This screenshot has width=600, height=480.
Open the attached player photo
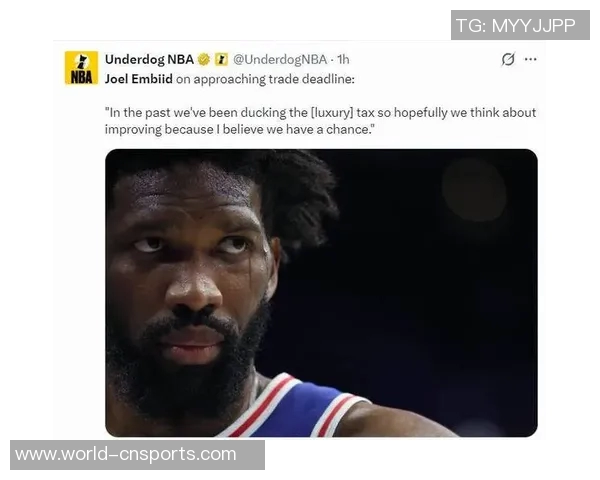[x=321, y=293]
